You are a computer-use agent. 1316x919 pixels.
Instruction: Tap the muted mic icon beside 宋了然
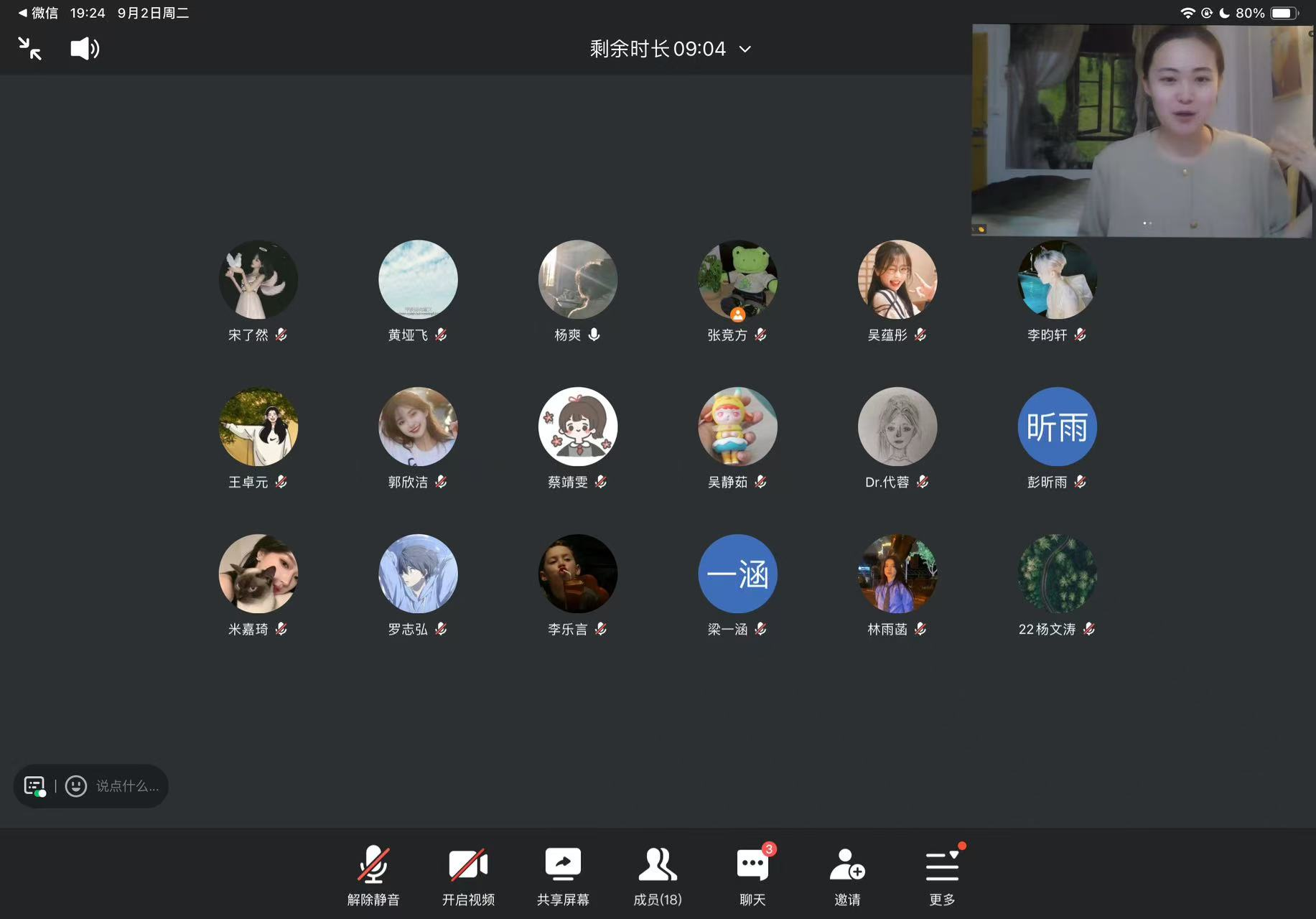281,335
